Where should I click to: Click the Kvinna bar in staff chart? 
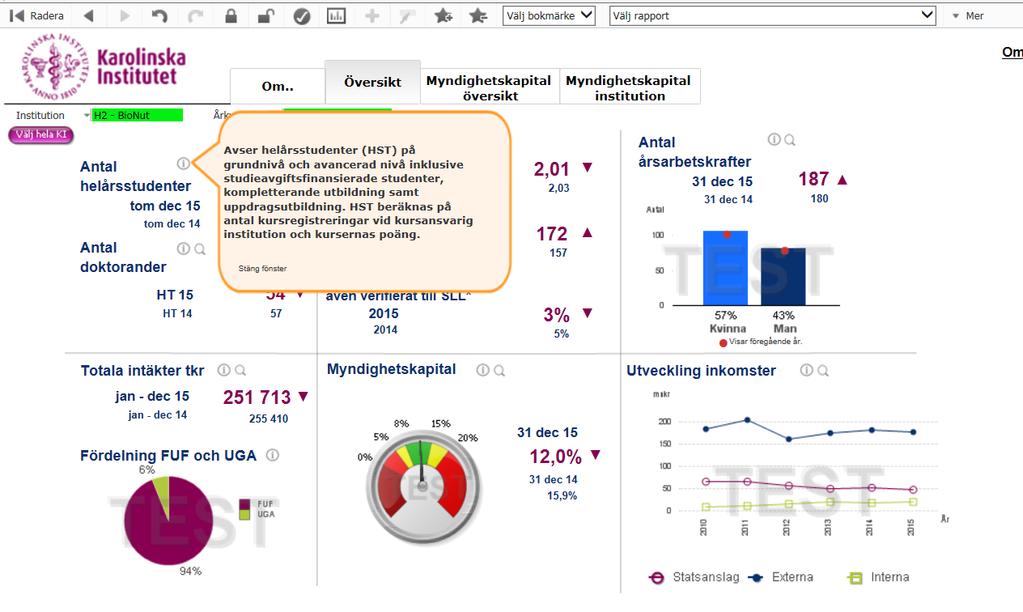[725, 268]
